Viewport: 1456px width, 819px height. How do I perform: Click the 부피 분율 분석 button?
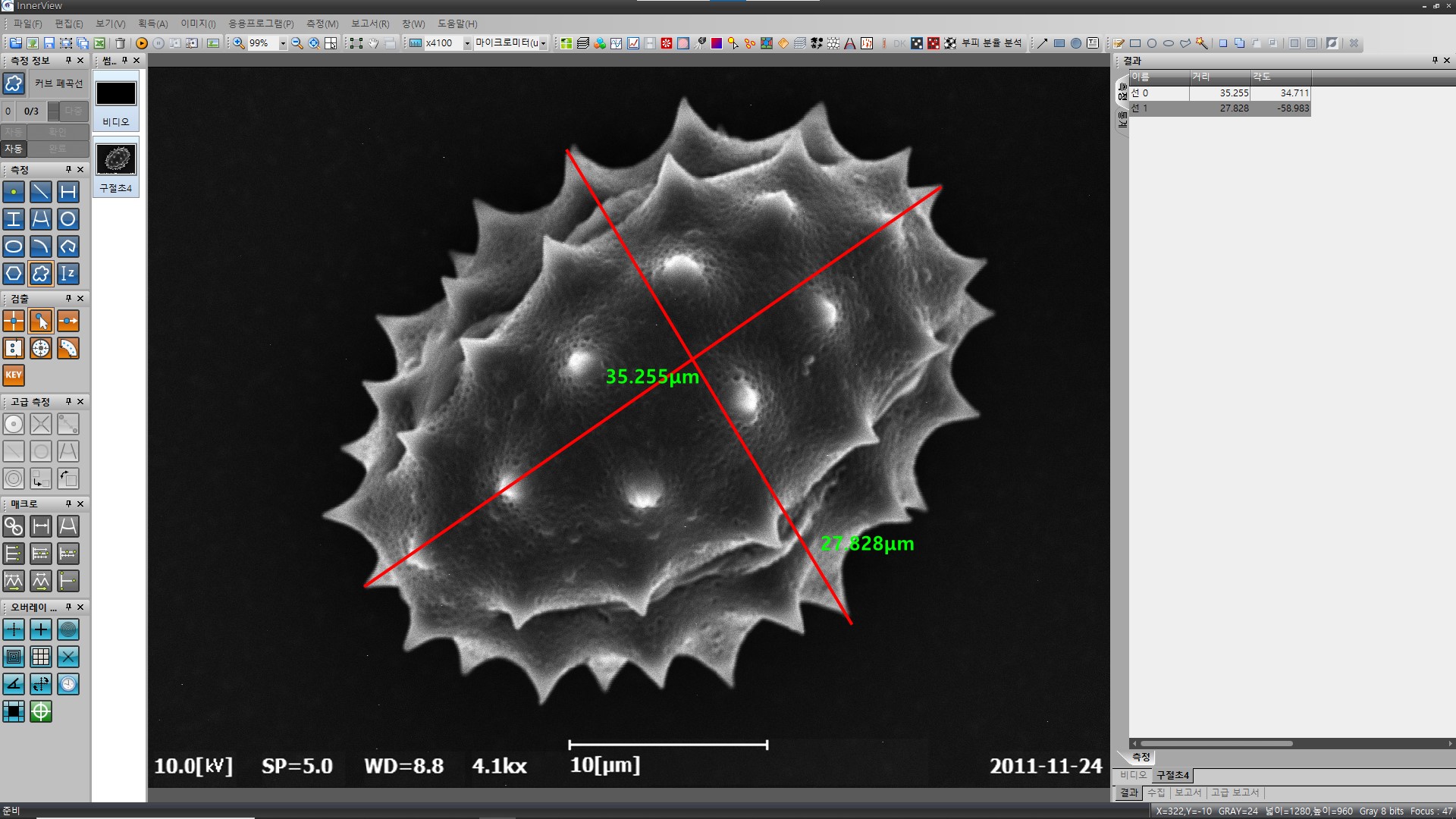tap(991, 43)
